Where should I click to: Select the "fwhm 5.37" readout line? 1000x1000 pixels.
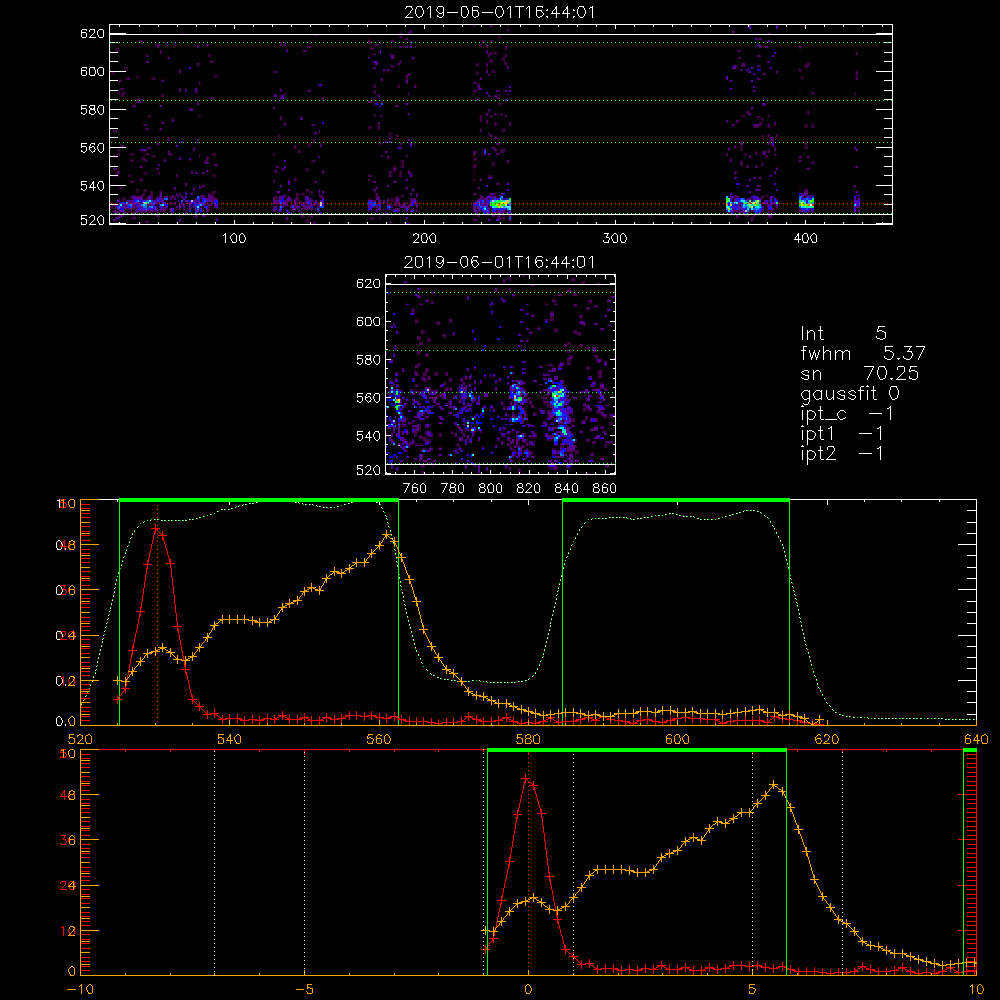(863, 353)
